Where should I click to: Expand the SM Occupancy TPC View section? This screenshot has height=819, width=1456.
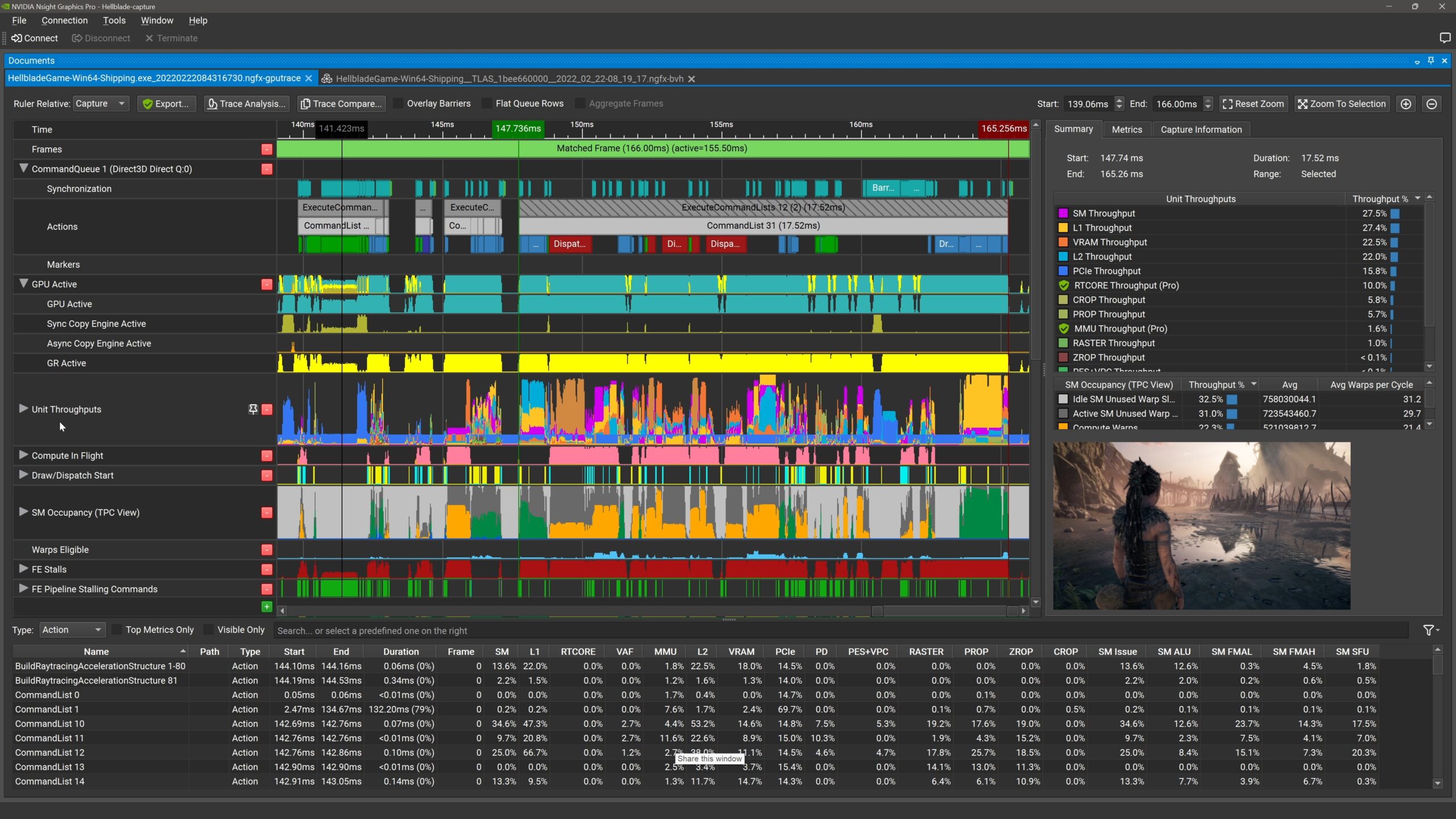coord(23,511)
